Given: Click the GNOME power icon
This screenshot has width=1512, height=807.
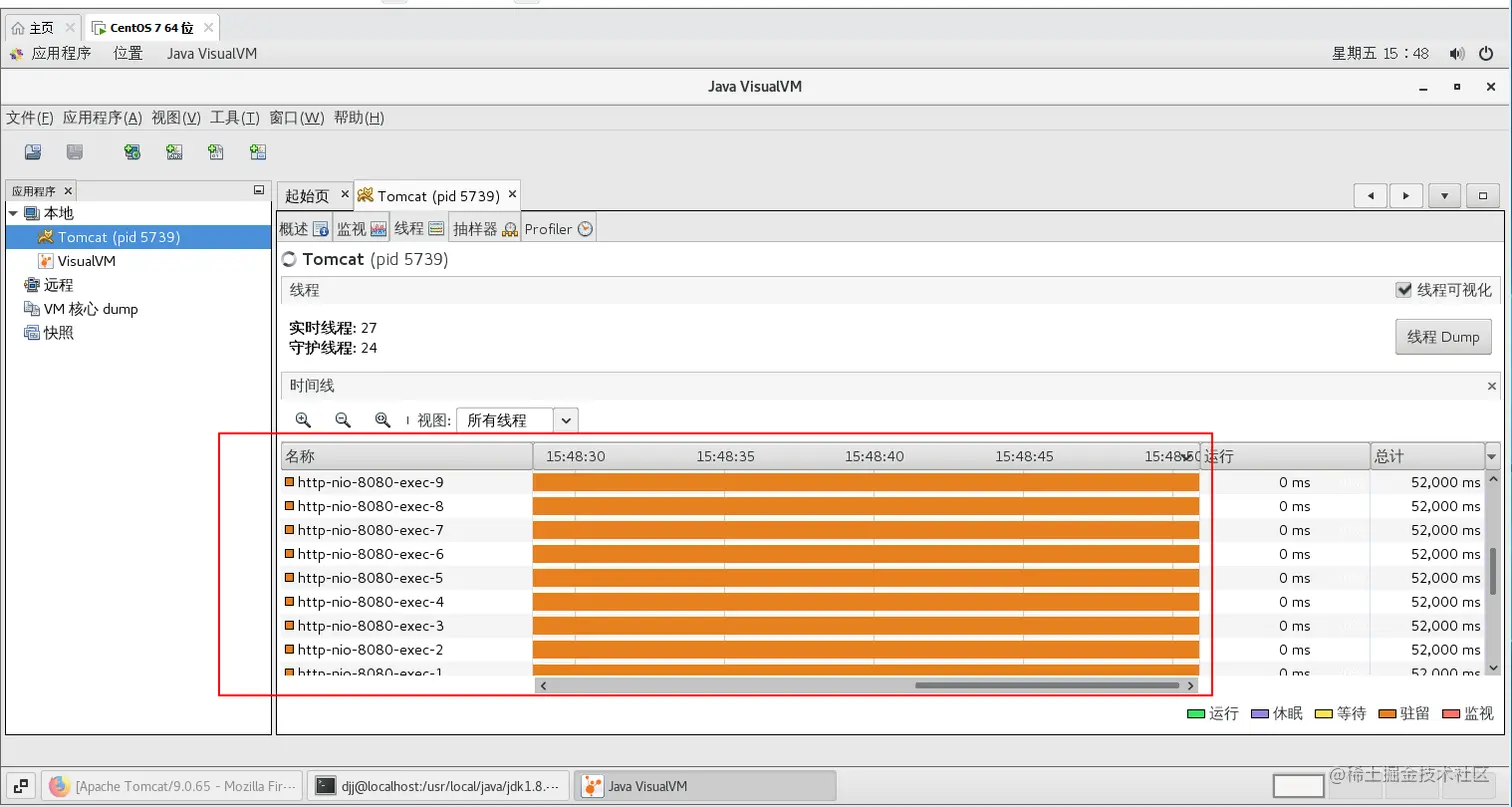Looking at the screenshot, I should tap(1486, 54).
